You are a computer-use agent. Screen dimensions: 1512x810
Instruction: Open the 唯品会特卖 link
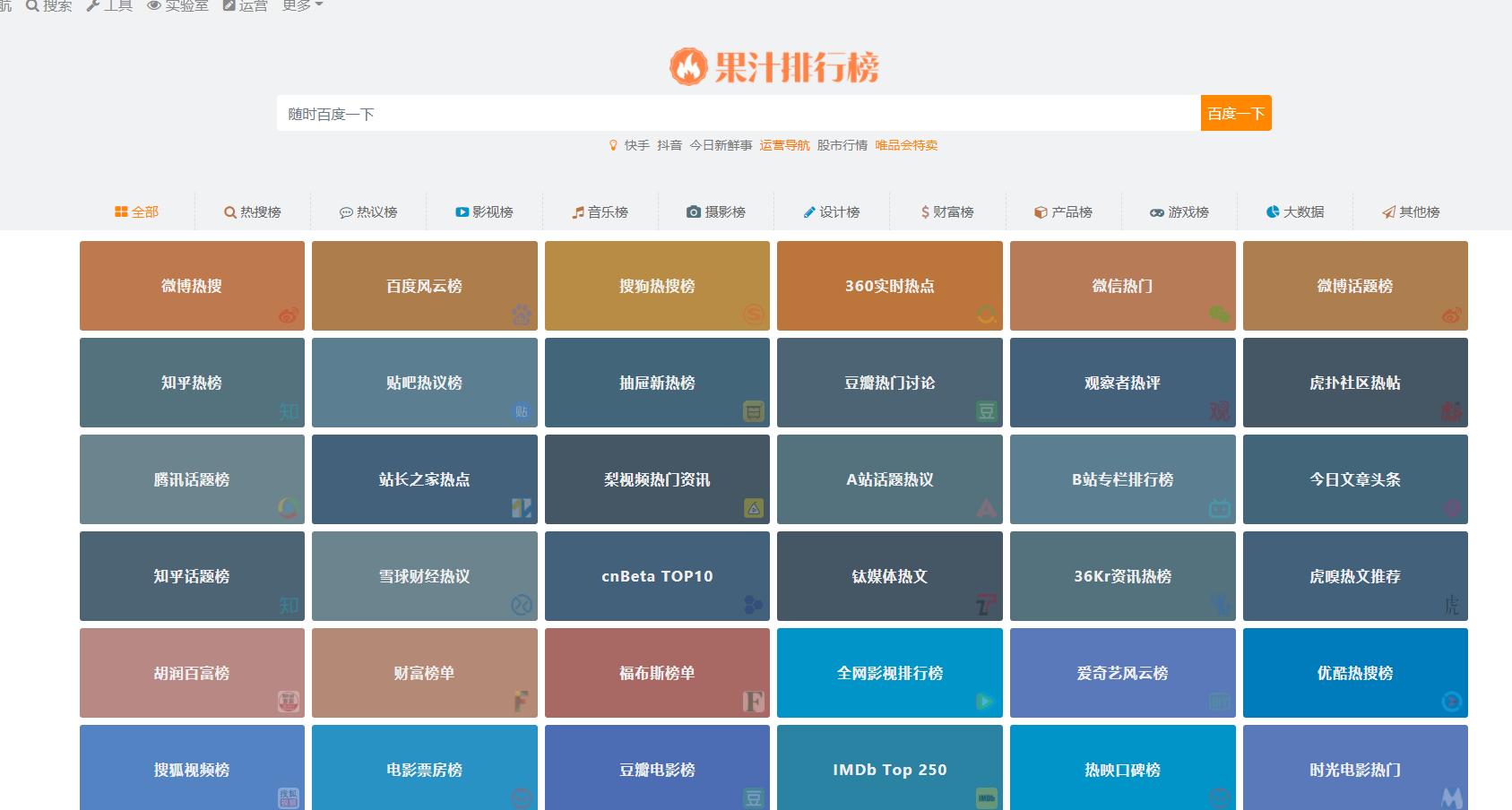pyautogui.click(x=906, y=145)
